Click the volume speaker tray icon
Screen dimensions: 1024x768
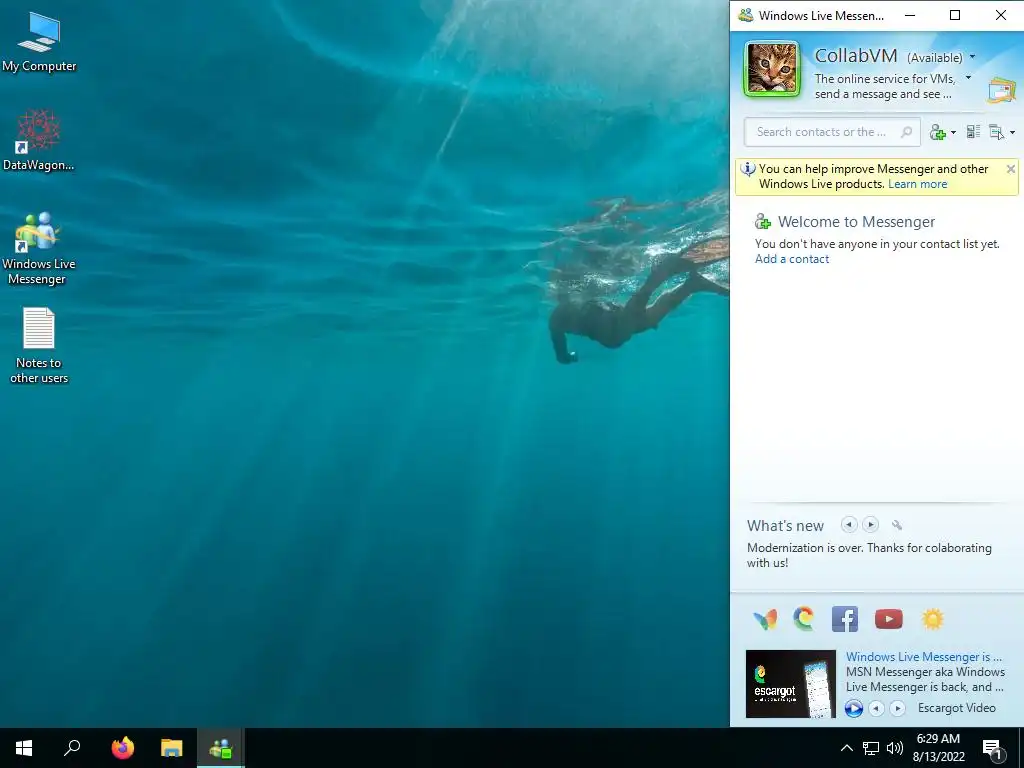click(894, 748)
